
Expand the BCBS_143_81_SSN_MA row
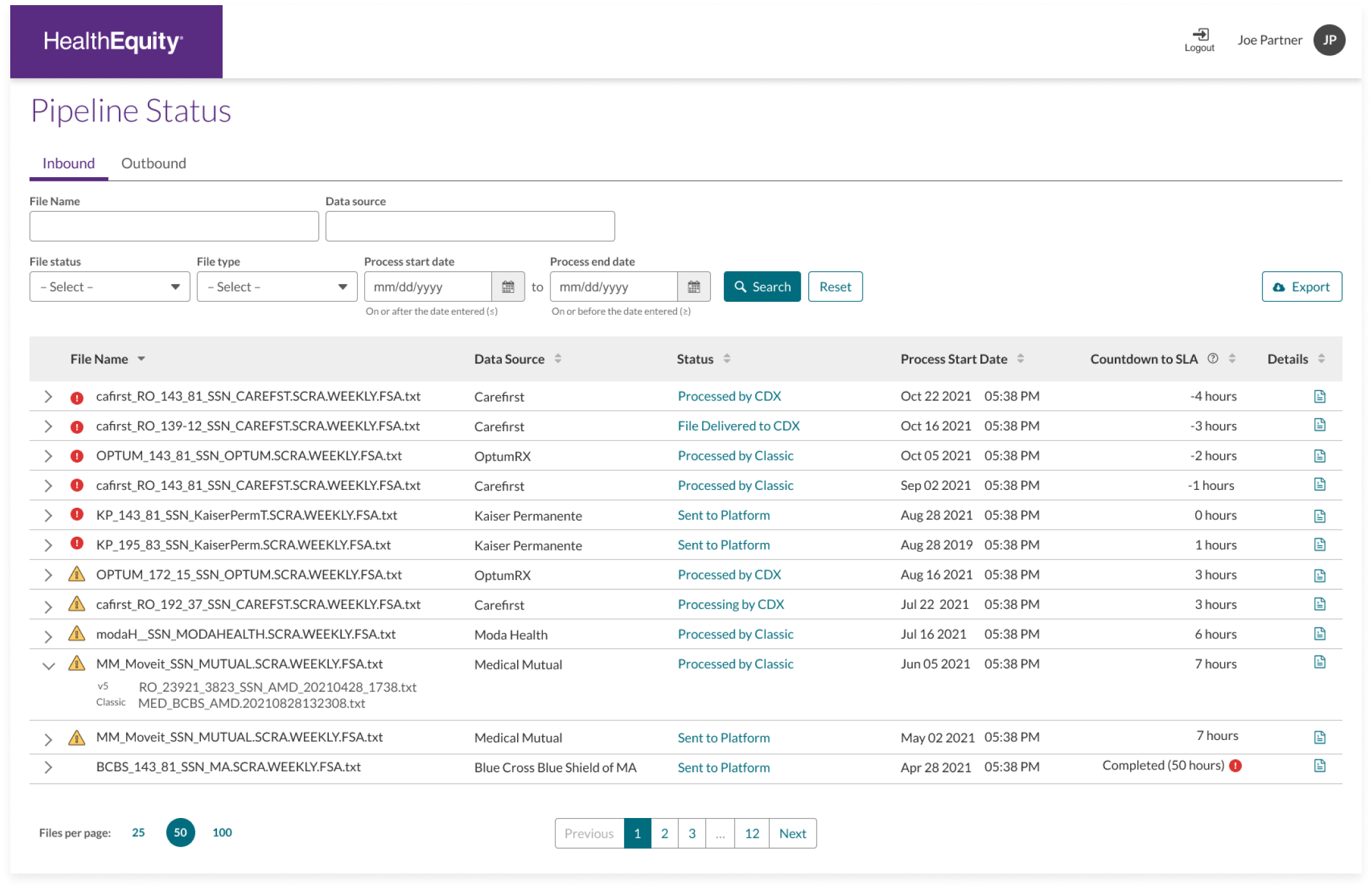click(x=48, y=767)
